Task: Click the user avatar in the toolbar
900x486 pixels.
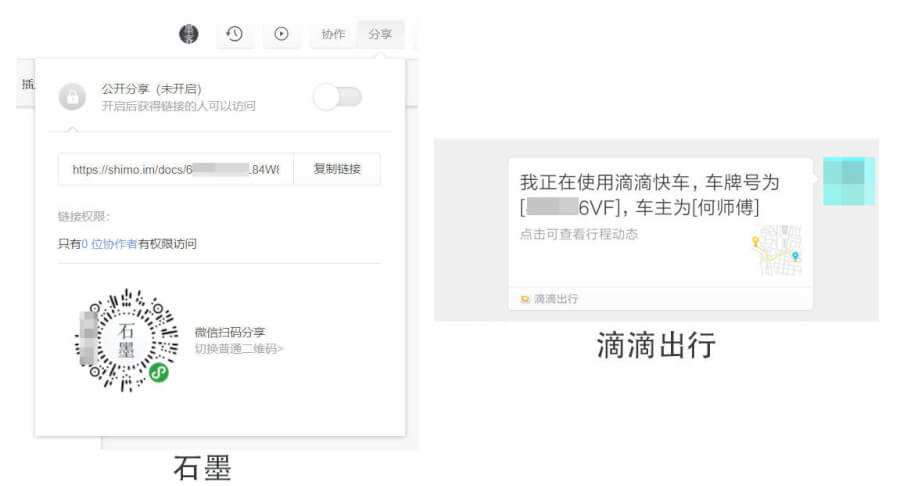Action: click(189, 34)
